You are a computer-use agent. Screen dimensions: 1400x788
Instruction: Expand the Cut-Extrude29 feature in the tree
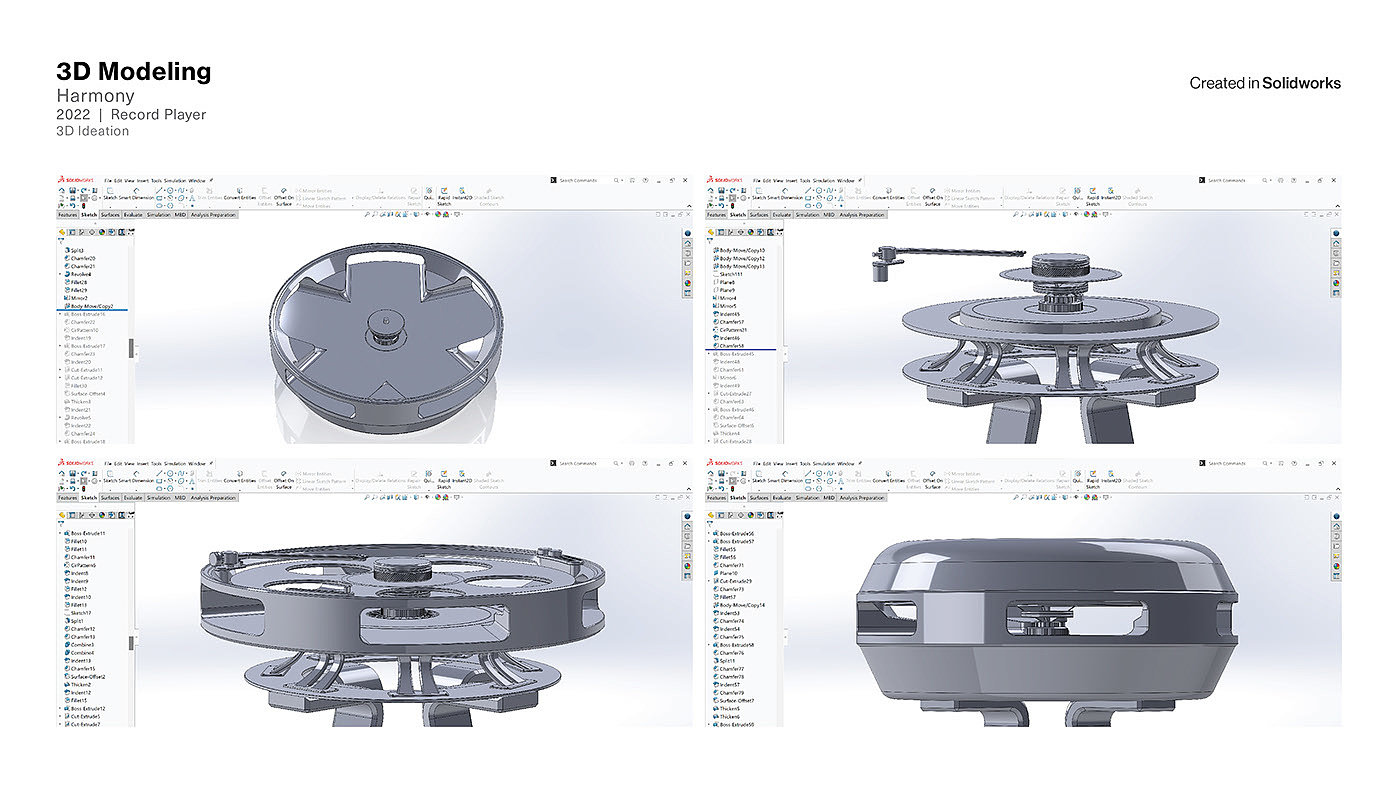(x=709, y=581)
